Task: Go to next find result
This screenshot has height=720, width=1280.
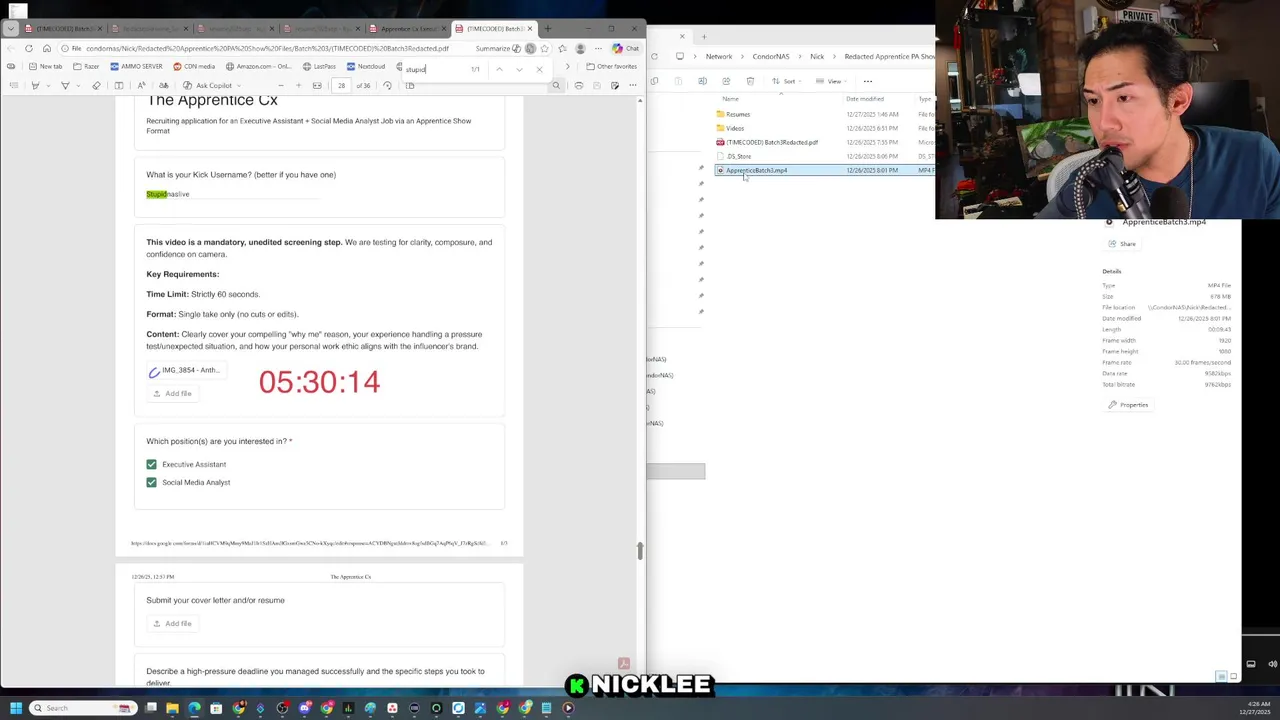Action: click(519, 69)
